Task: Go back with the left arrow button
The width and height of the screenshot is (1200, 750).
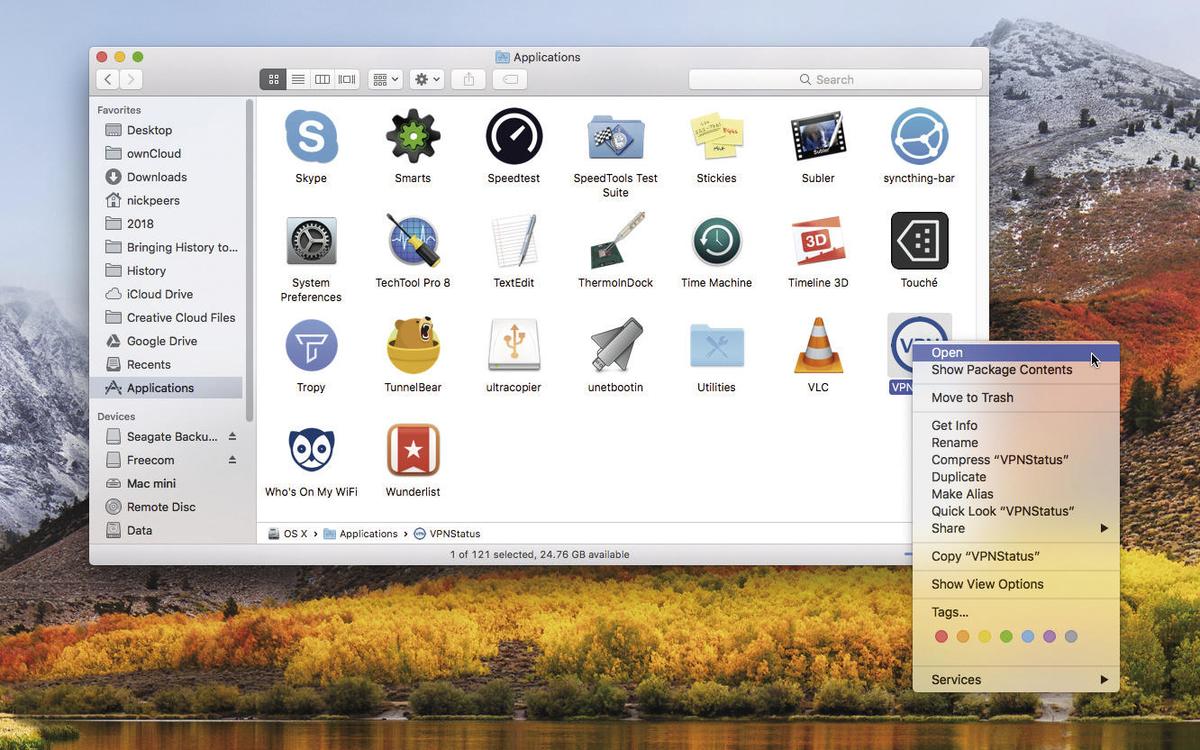Action: coord(107,79)
